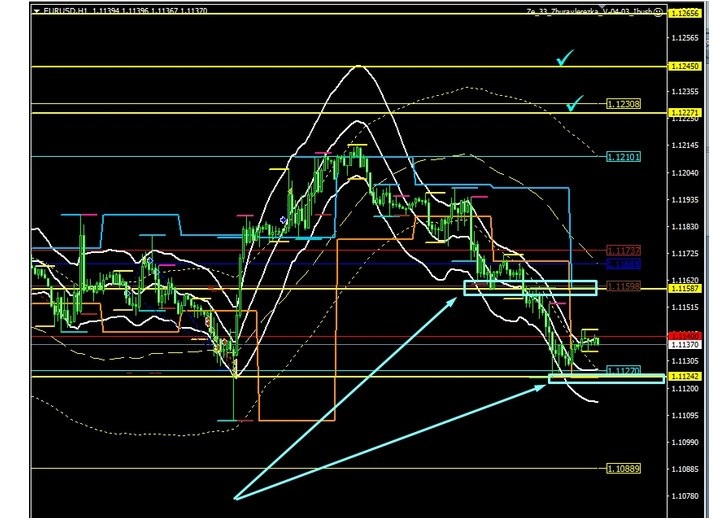Click the current price tag 1.11370
The height and width of the screenshot is (521, 713).
[x=684, y=344]
